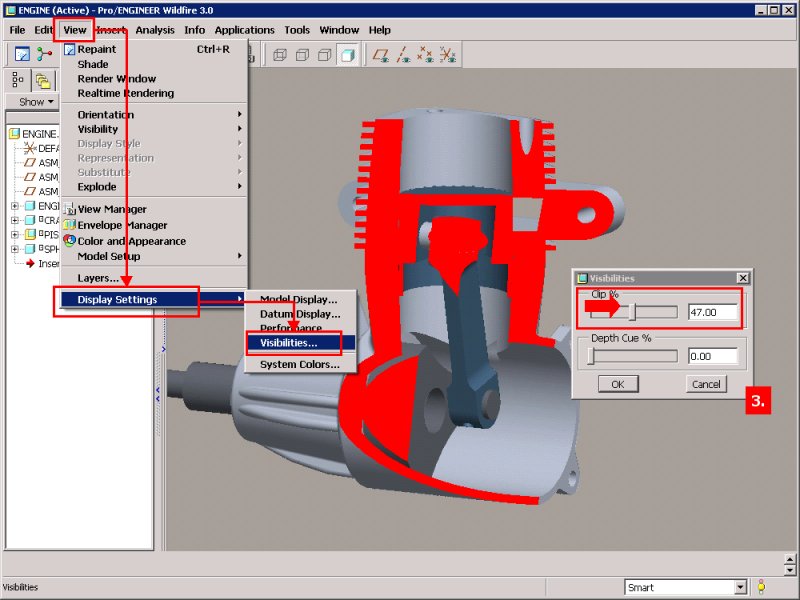Switch to wireframe display icon
The image size is (800, 600).
280,55
